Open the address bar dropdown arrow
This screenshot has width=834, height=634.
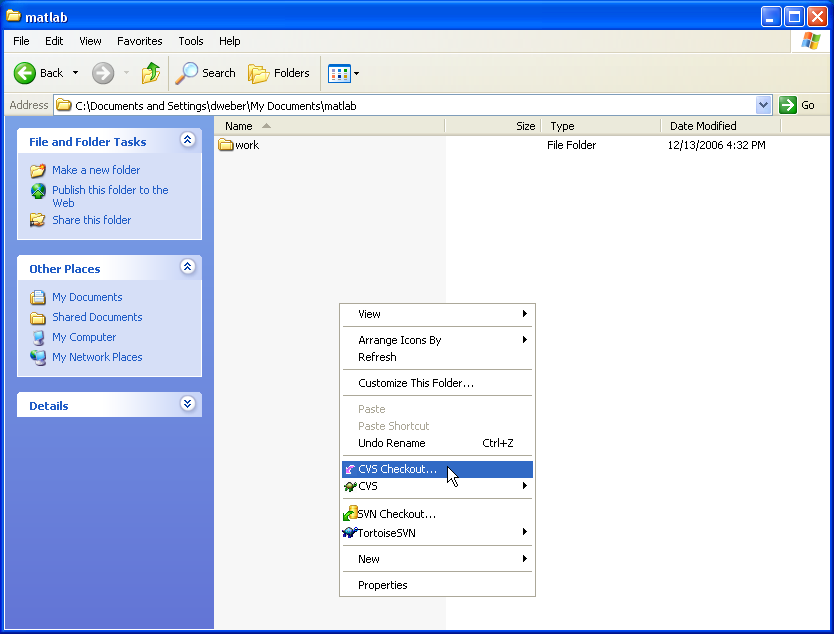tap(764, 105)
